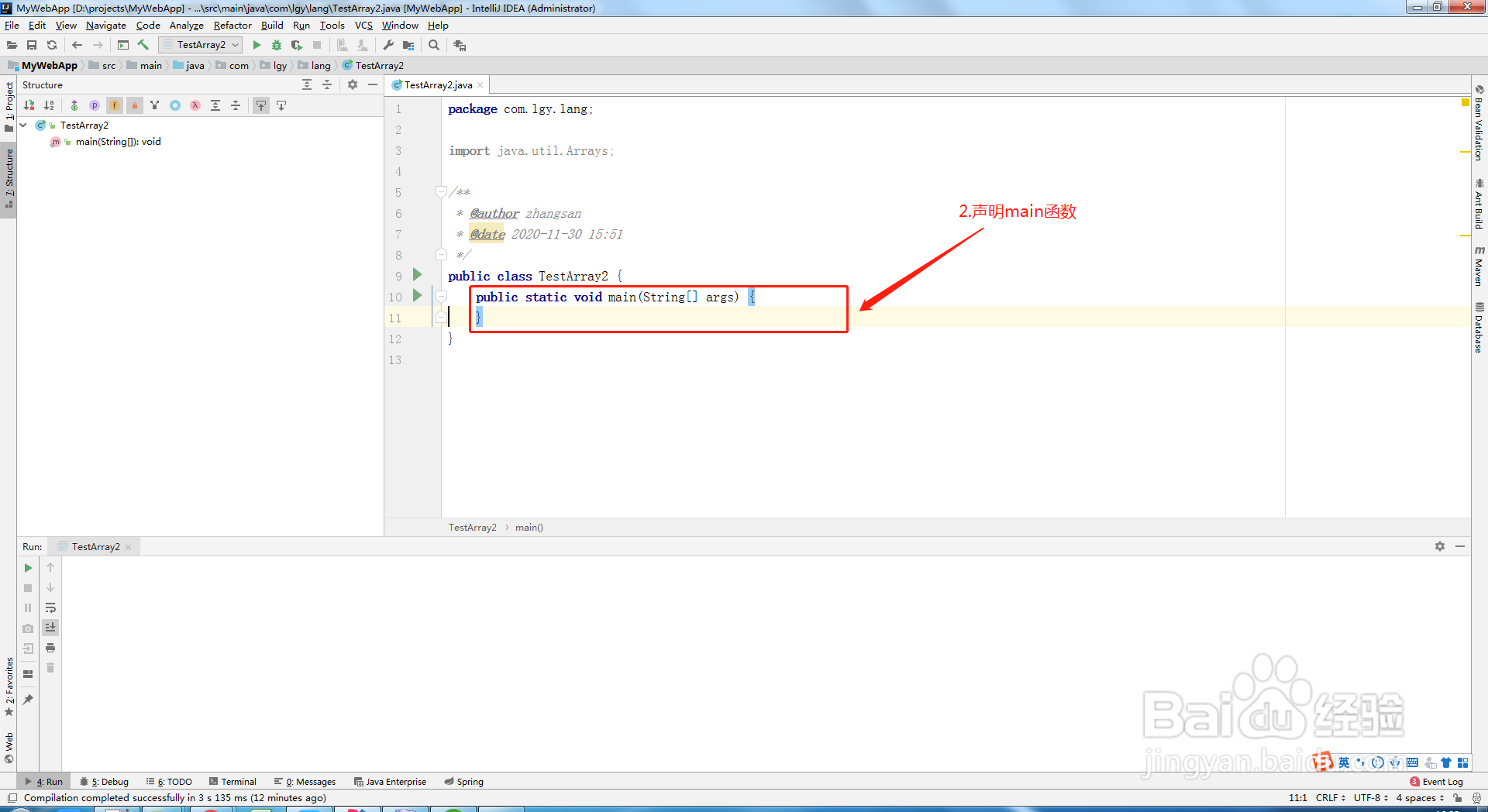Viewport: 1488px width, 812px height.
Task: Click the java folder breadcrumb
Action: [188, 66]
